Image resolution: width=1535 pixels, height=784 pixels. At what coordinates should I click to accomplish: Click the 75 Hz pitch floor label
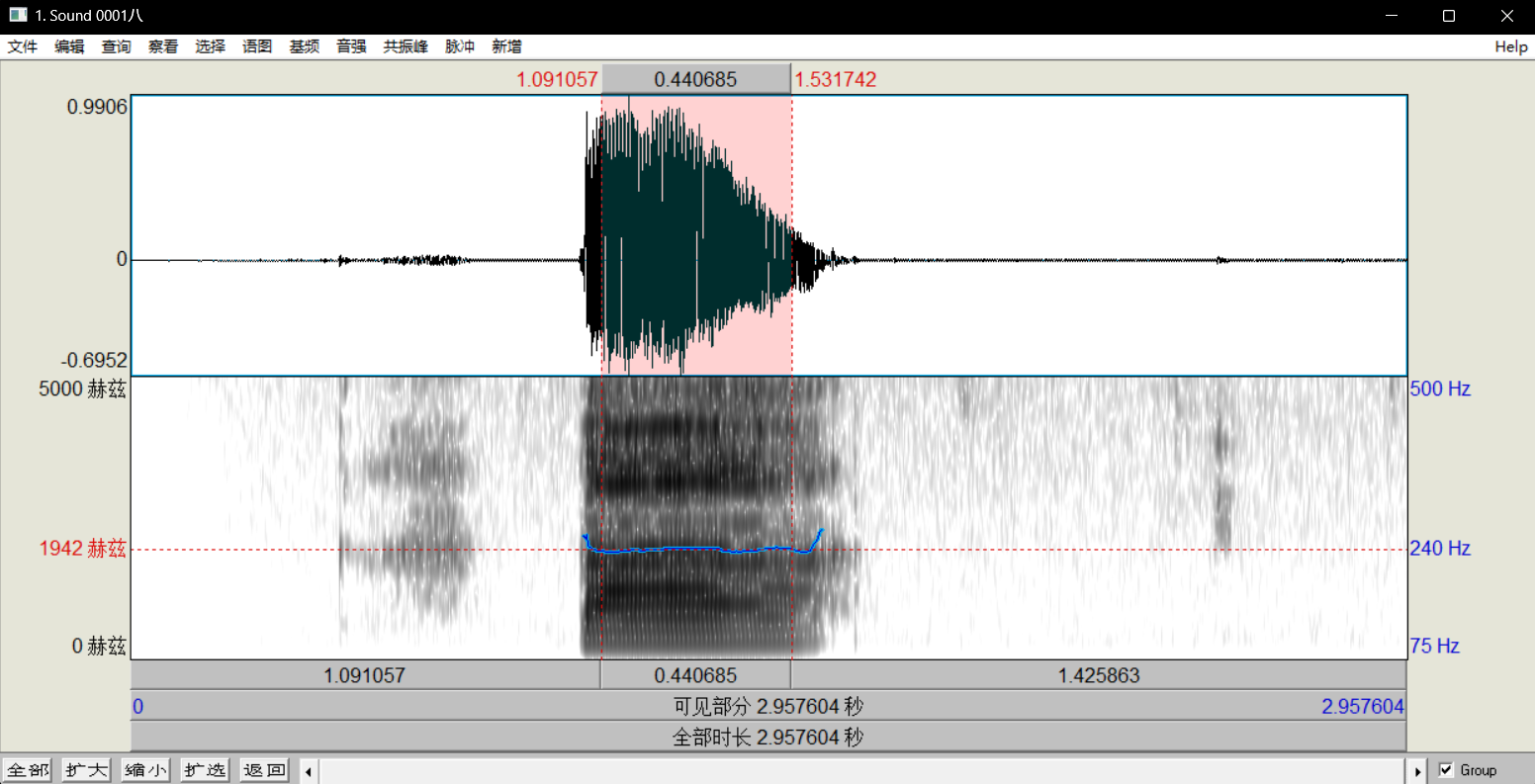(1435, 646)
